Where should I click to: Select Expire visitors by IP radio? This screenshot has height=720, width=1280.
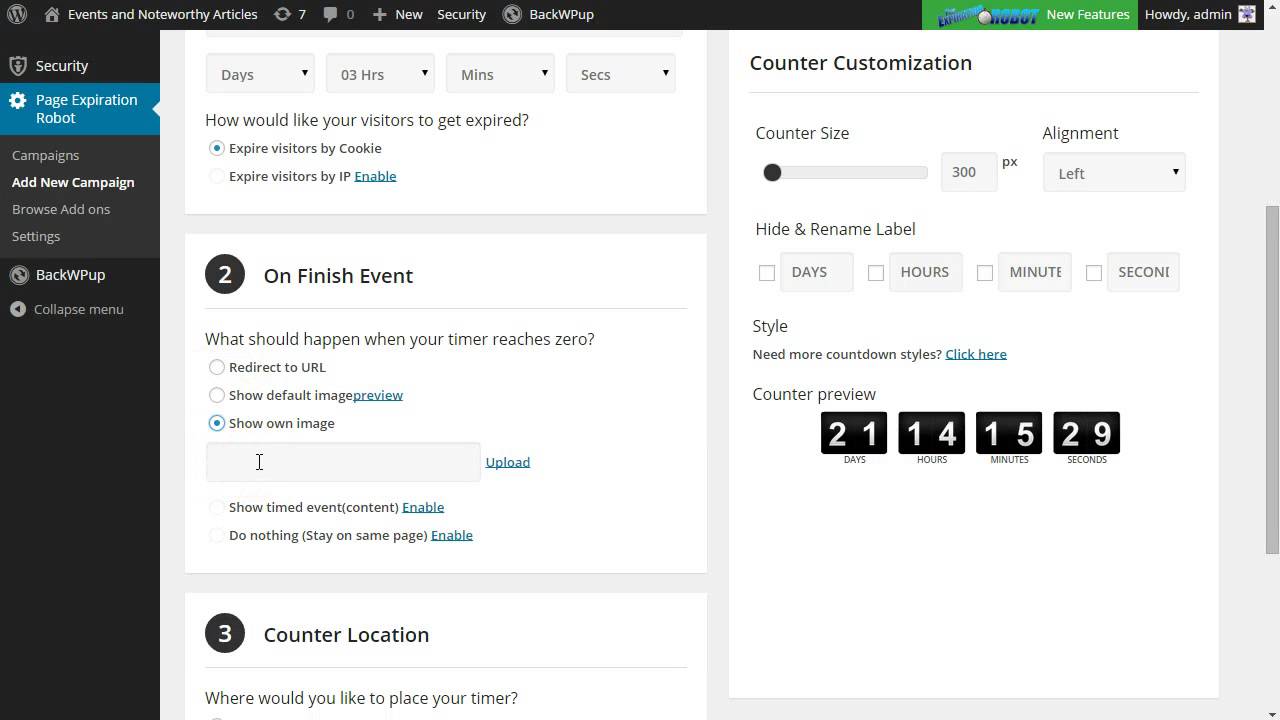217,176
